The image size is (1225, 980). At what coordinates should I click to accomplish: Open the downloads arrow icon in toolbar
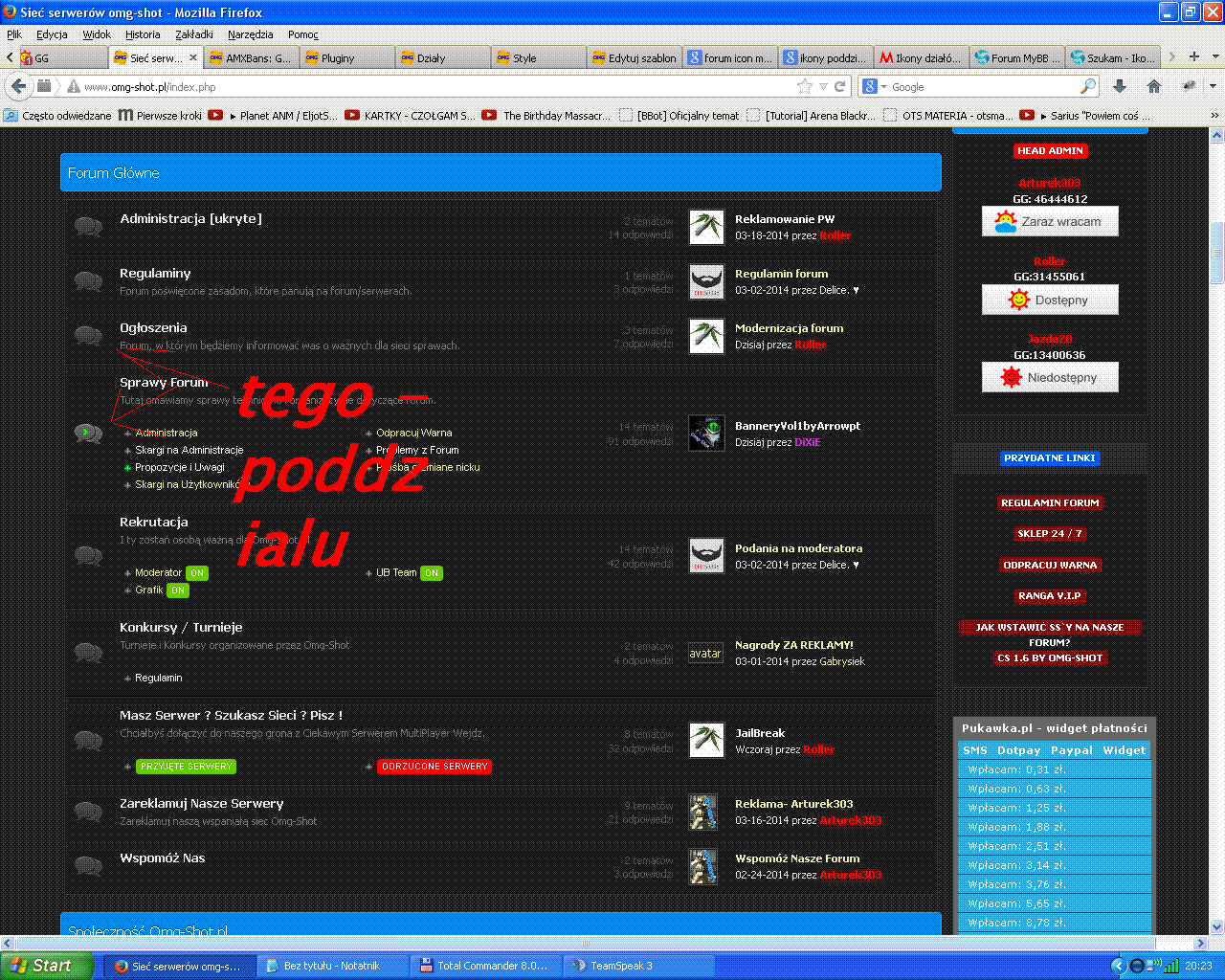click(x=1120, y=86)
